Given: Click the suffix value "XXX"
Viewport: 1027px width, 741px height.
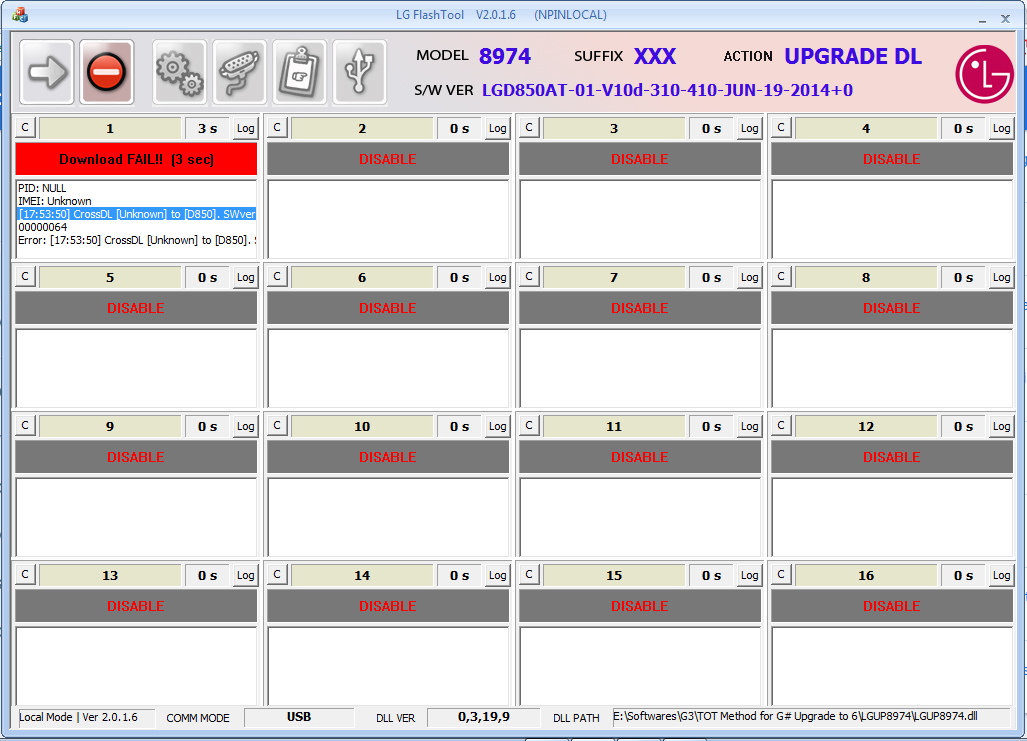Looking at the screenshot, I should click(655, 56).
